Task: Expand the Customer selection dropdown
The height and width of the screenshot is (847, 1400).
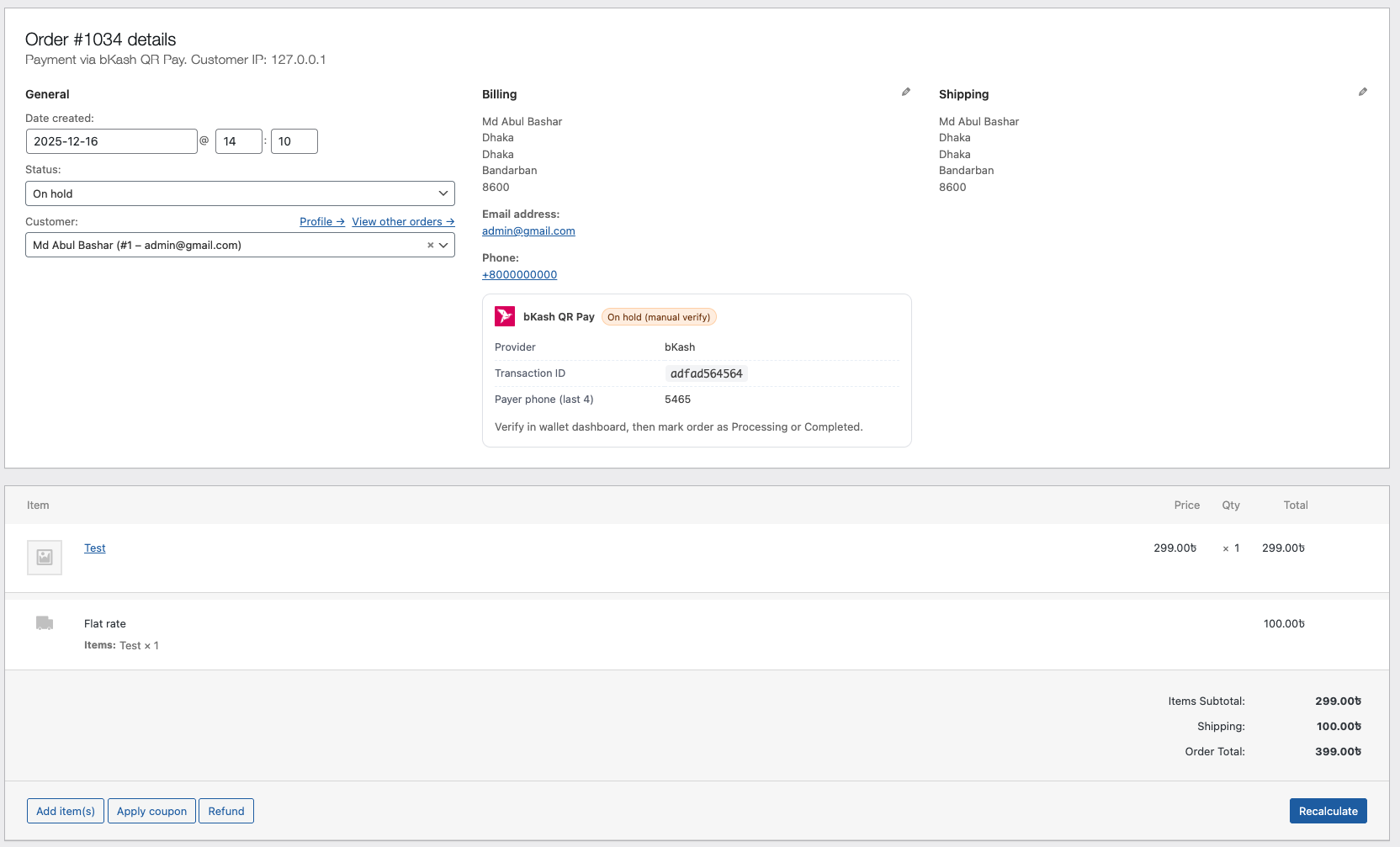Action: pos(444,245)
